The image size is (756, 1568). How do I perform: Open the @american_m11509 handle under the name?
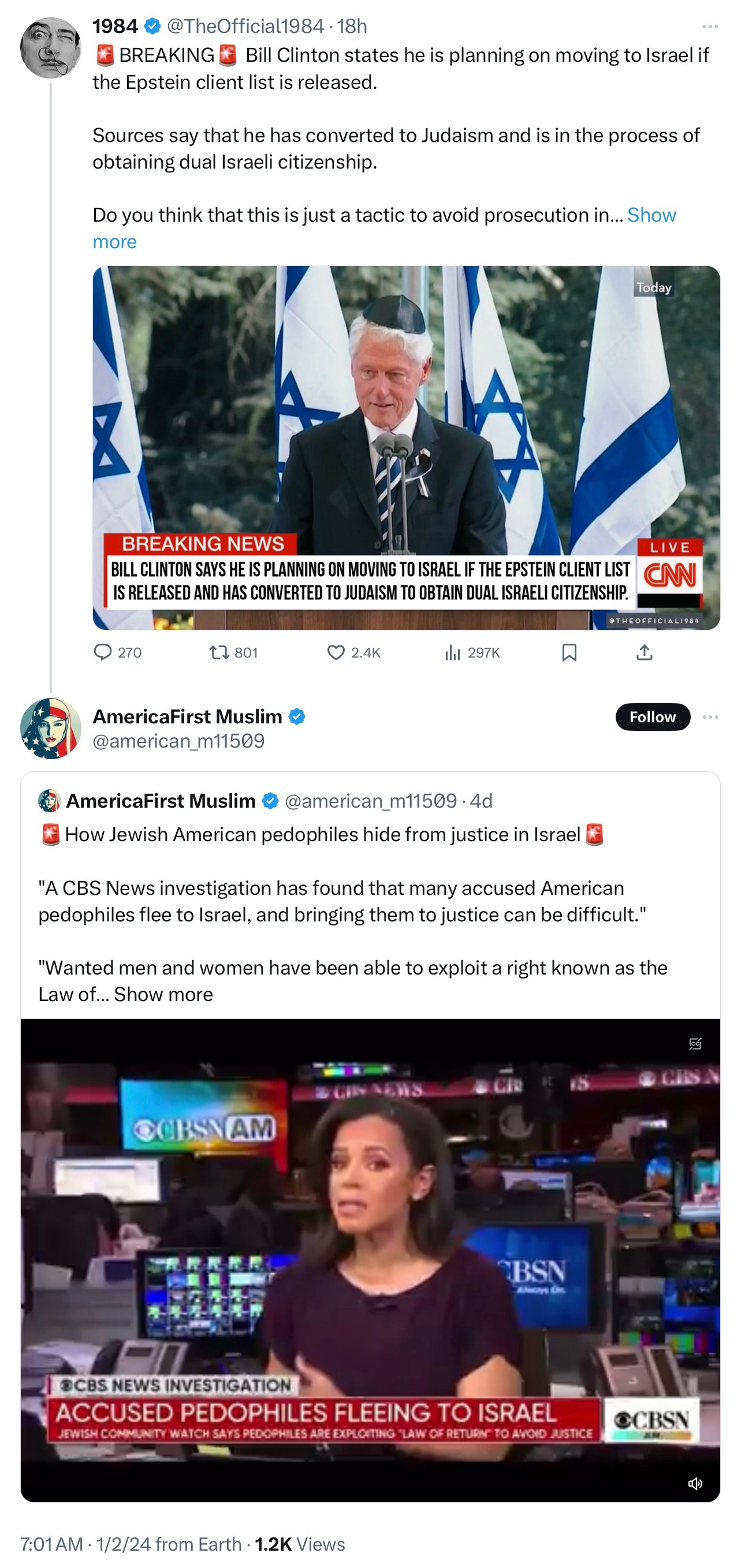pyautogui.click(x=178, y=741)
